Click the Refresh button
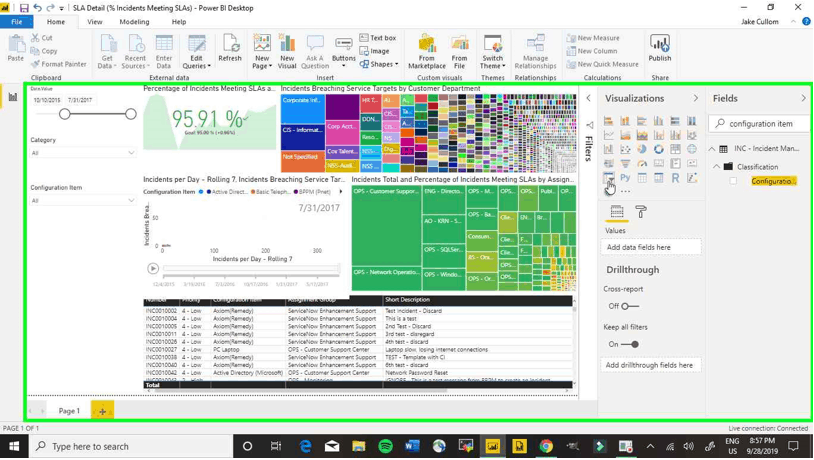The height and width of the screenshot is (460, 814). point(230,49)
